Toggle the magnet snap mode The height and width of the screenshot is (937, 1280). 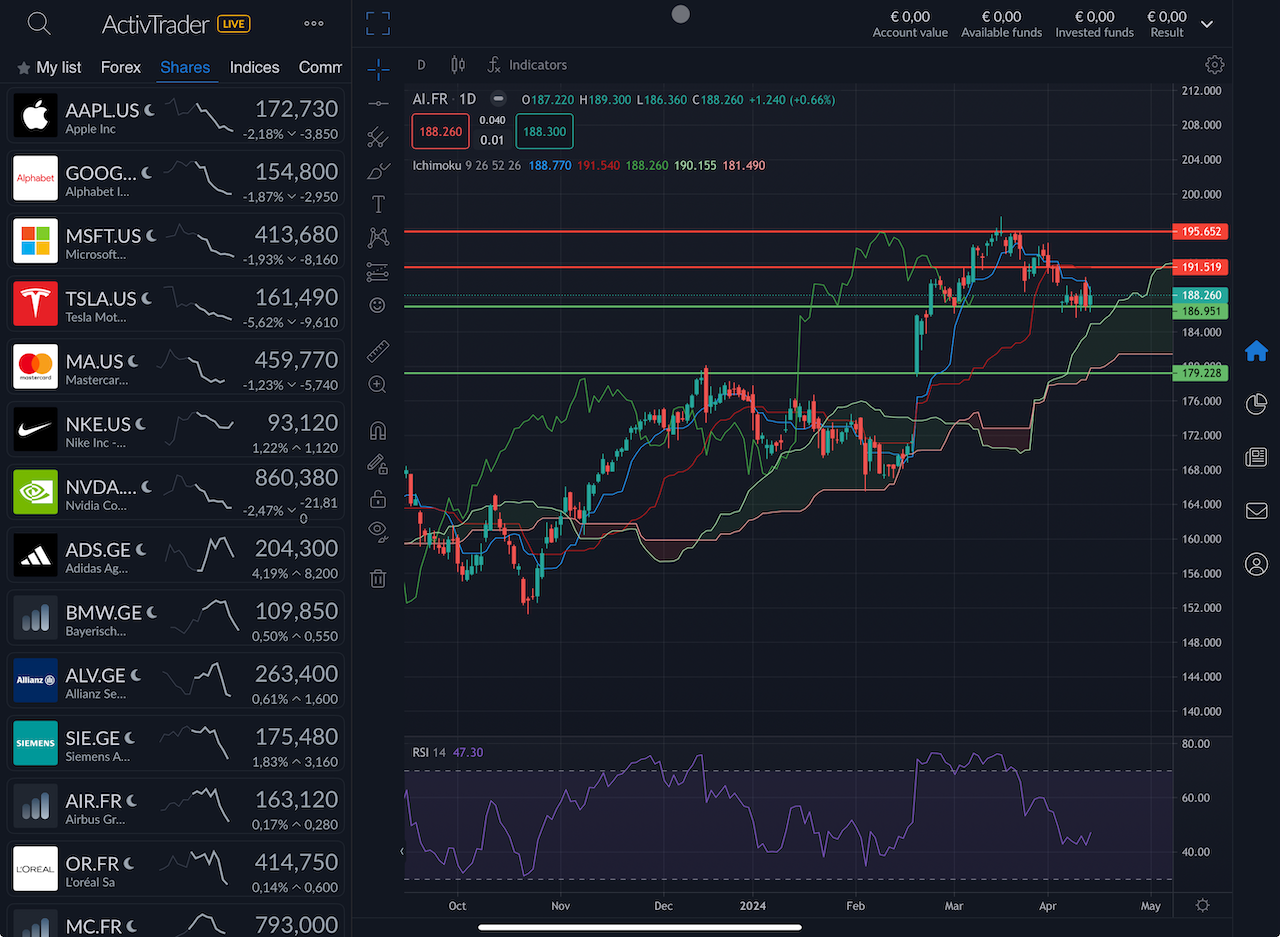tap(377, 430)
